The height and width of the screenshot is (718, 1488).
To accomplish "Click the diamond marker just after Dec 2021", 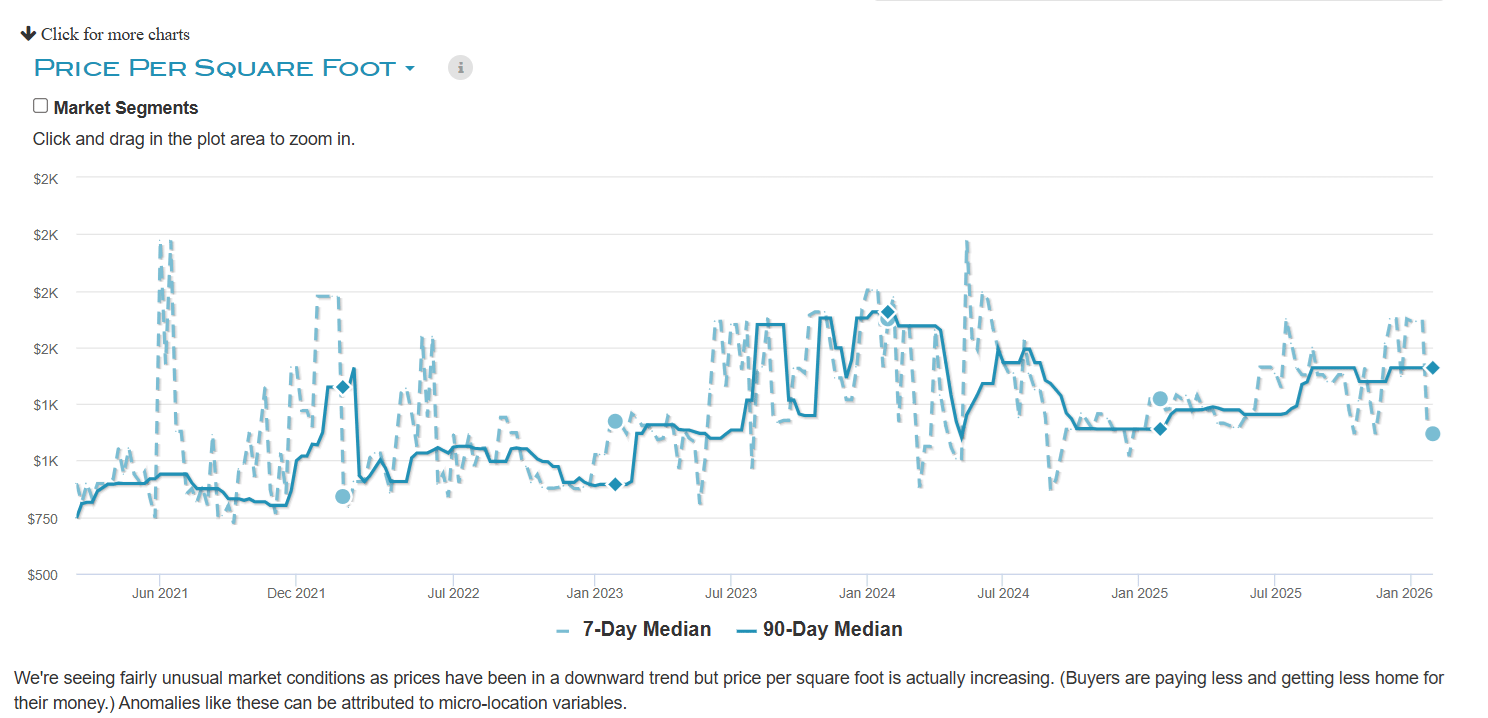I will pos(343,387).
